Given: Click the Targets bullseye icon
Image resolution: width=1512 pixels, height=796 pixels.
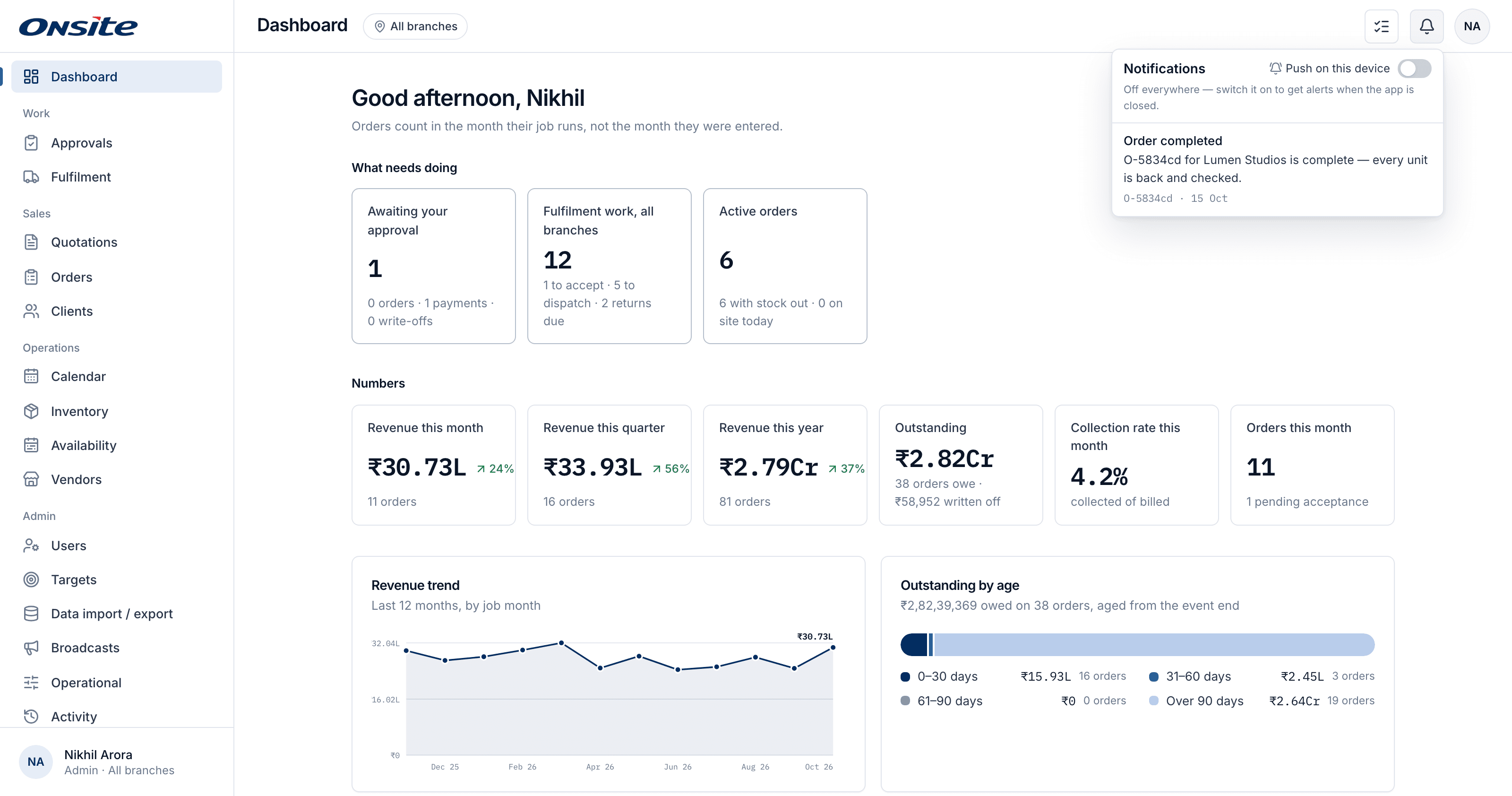Looking at the screenshot, I should click(31, 580).
